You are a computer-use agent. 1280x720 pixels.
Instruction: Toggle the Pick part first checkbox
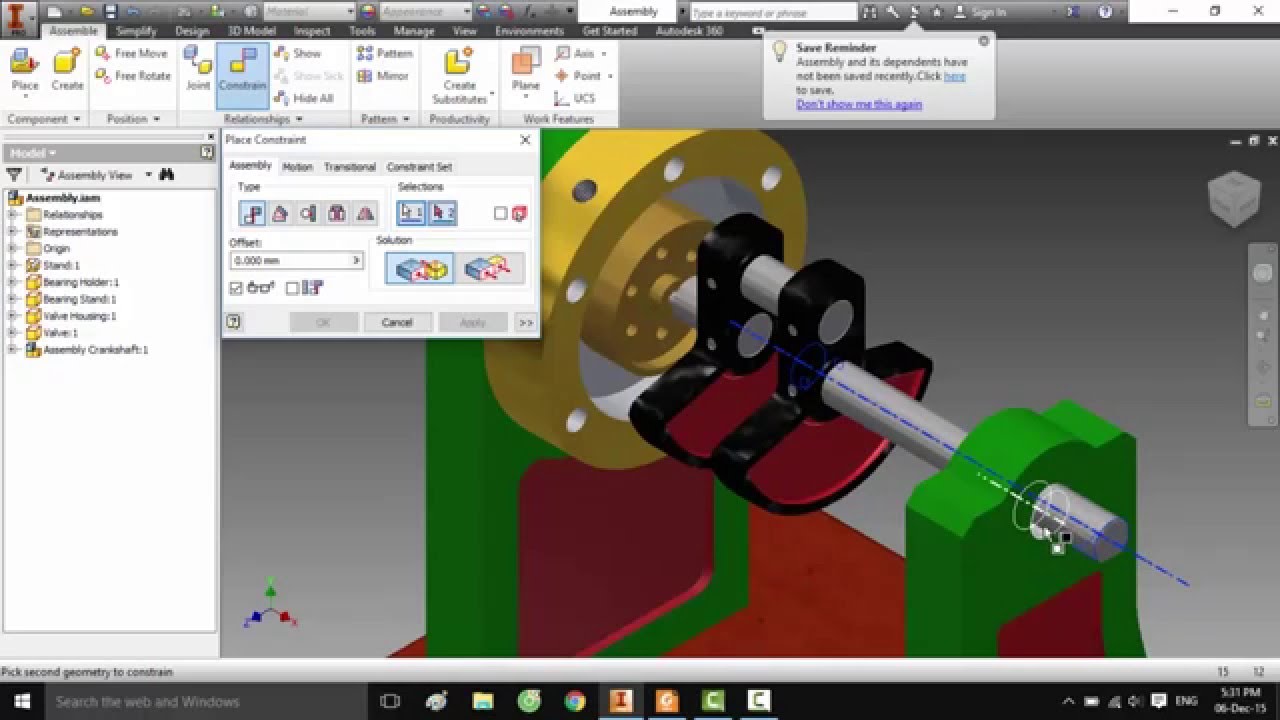pos(501,213)
